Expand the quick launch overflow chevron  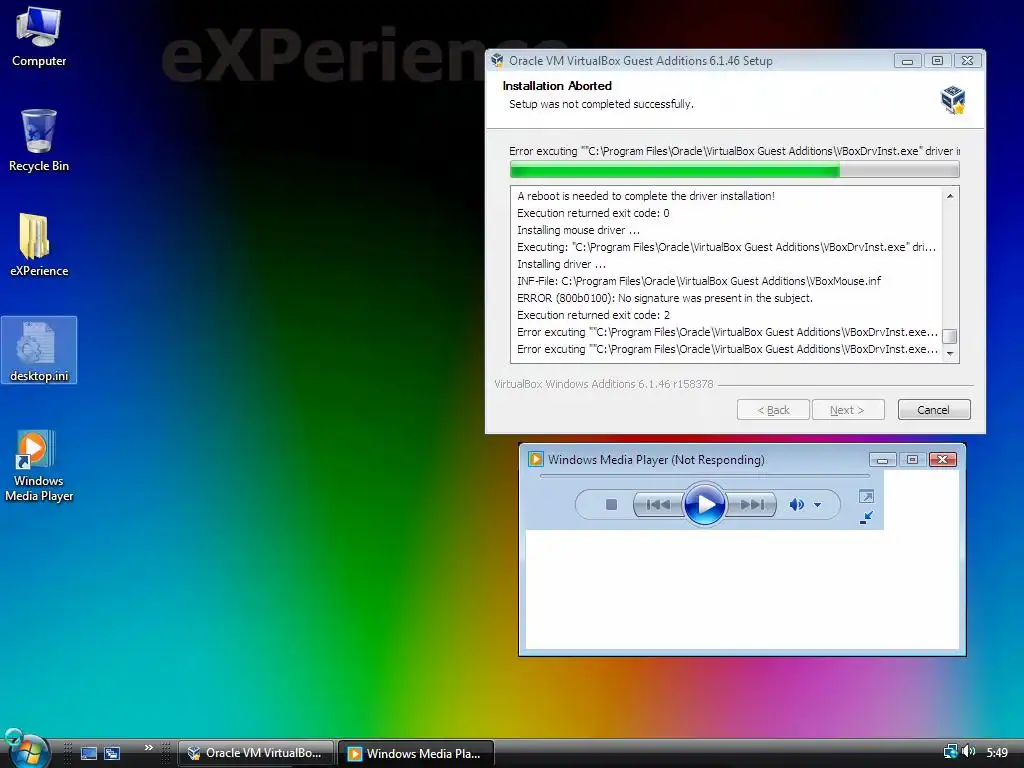point(148,748)
